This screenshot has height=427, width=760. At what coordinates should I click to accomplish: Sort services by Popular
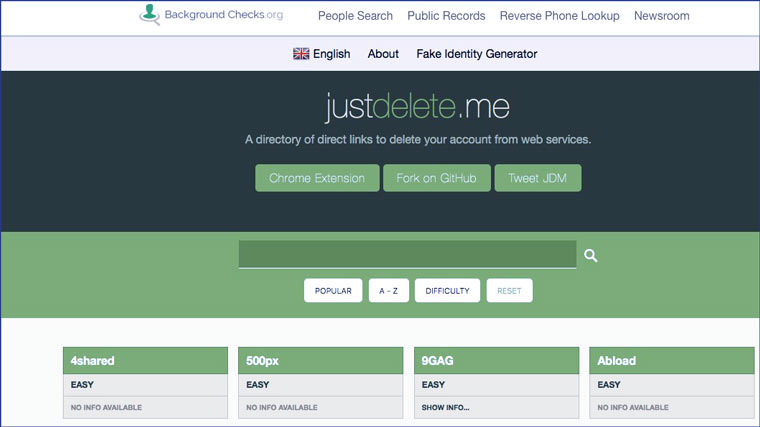tap(333, 290)
